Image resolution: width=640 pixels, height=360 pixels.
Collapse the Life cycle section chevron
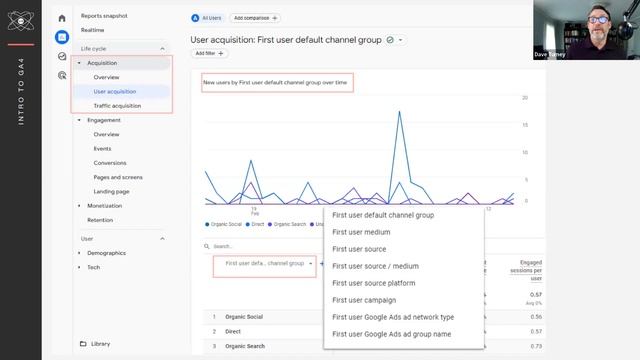(162, 49)
